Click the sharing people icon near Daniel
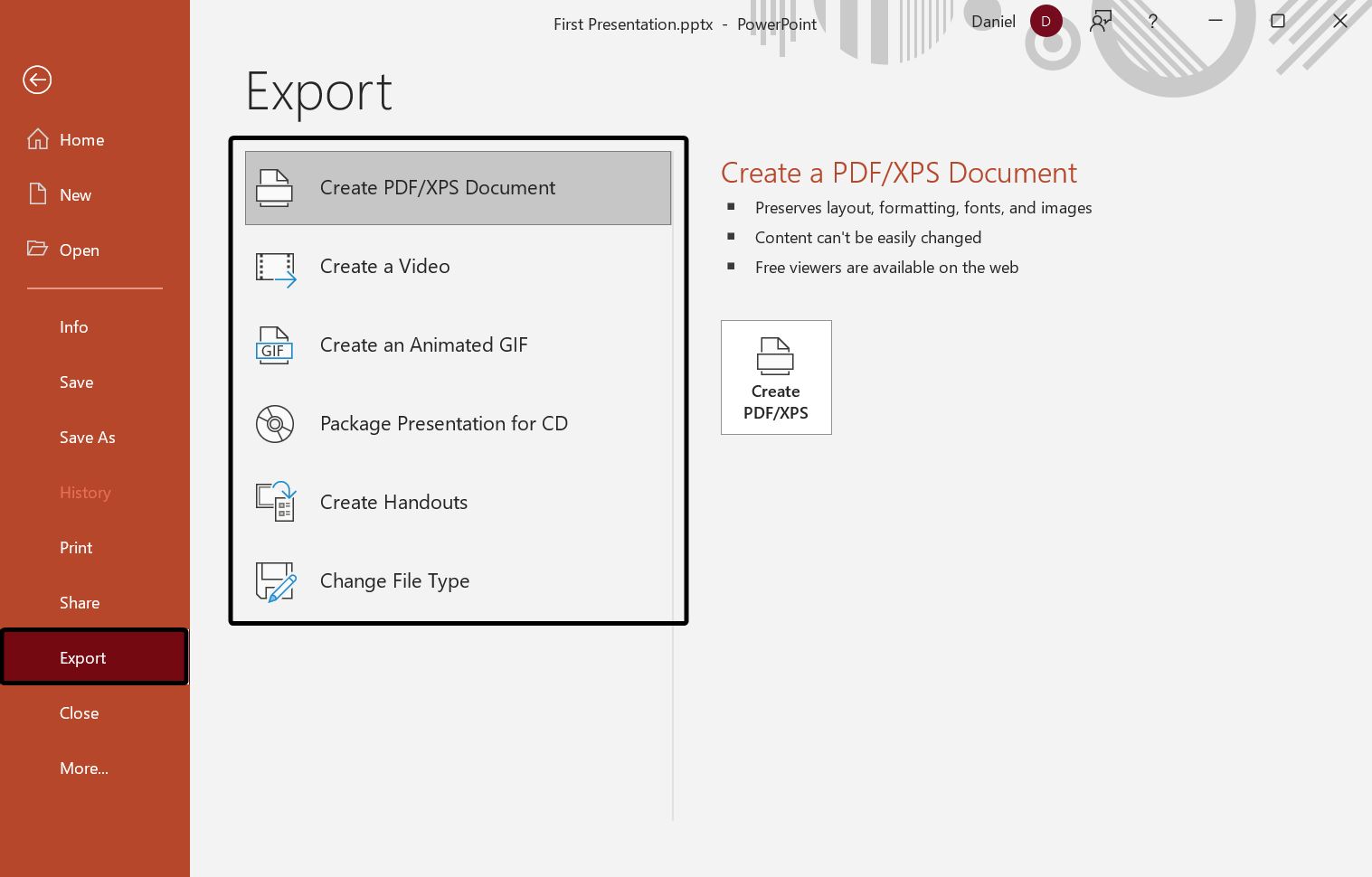Image resolution: width=1372 pixels, height=877 pixels. (1100, 21)
